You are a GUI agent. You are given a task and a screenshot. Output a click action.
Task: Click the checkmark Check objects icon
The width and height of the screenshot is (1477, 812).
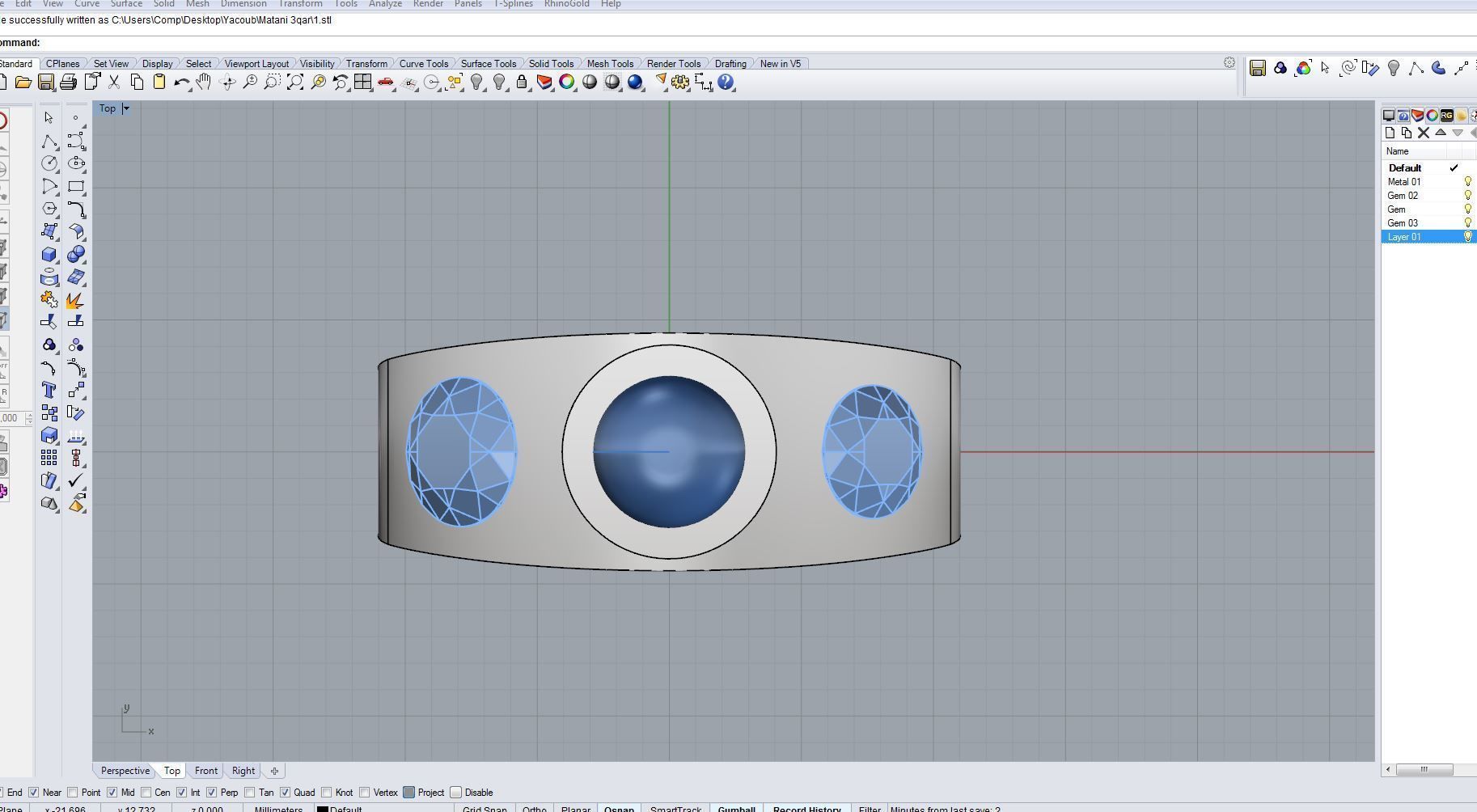76,480
